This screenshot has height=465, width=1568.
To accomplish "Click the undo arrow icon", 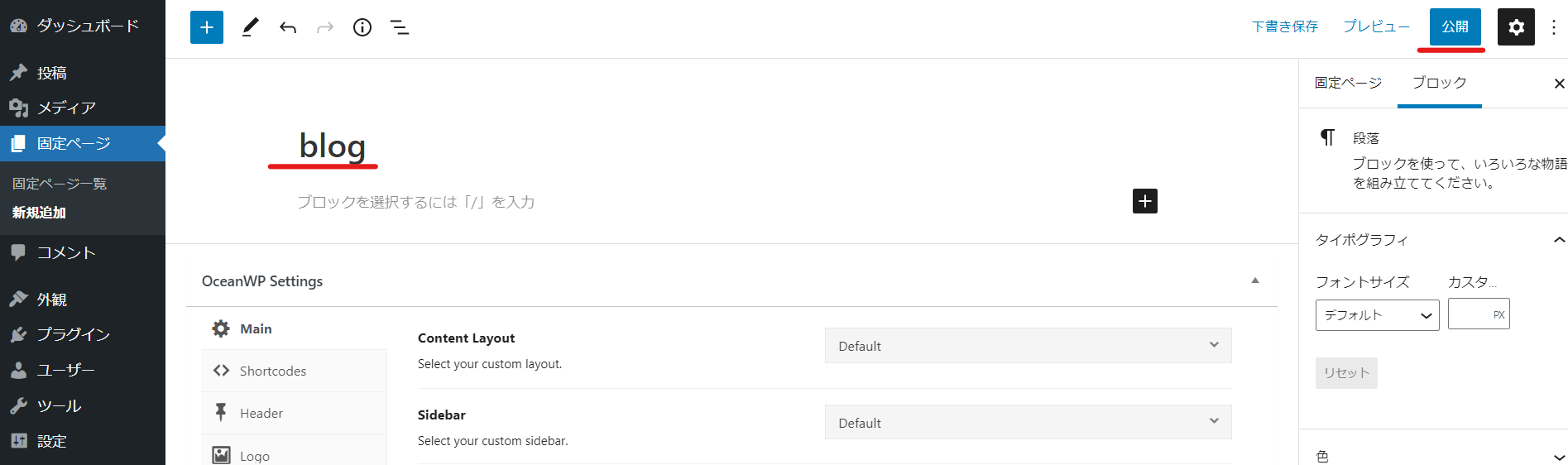I will pos(288,27).
